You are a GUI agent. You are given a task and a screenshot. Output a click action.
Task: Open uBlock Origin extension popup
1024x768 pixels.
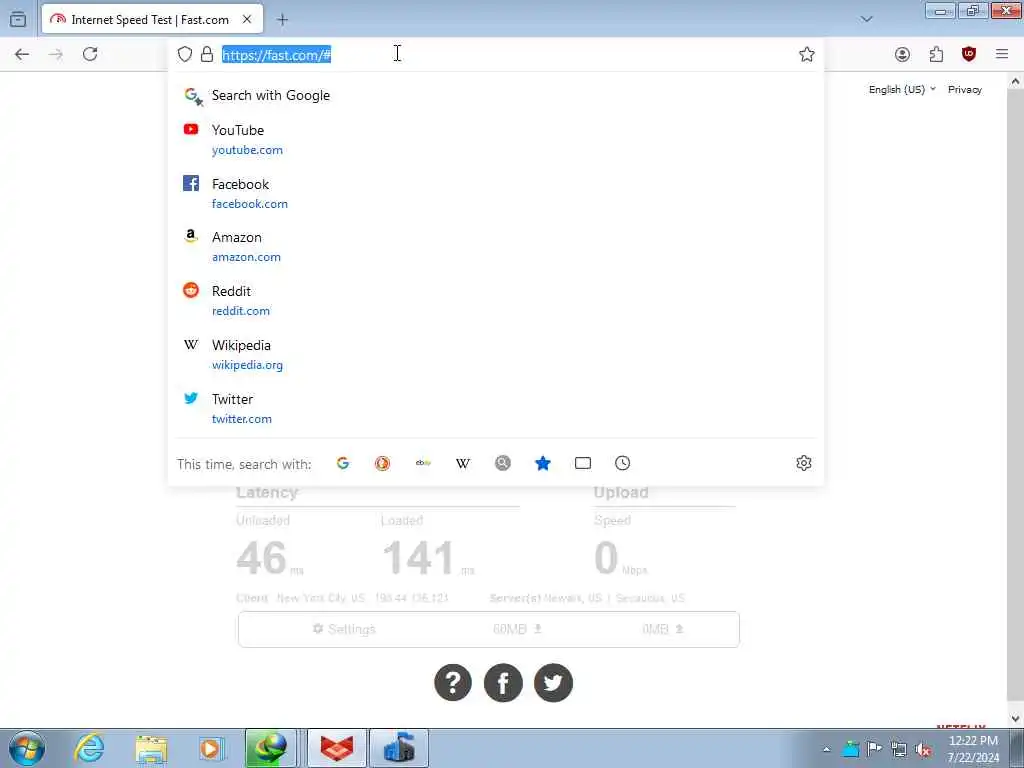(968, 54)
